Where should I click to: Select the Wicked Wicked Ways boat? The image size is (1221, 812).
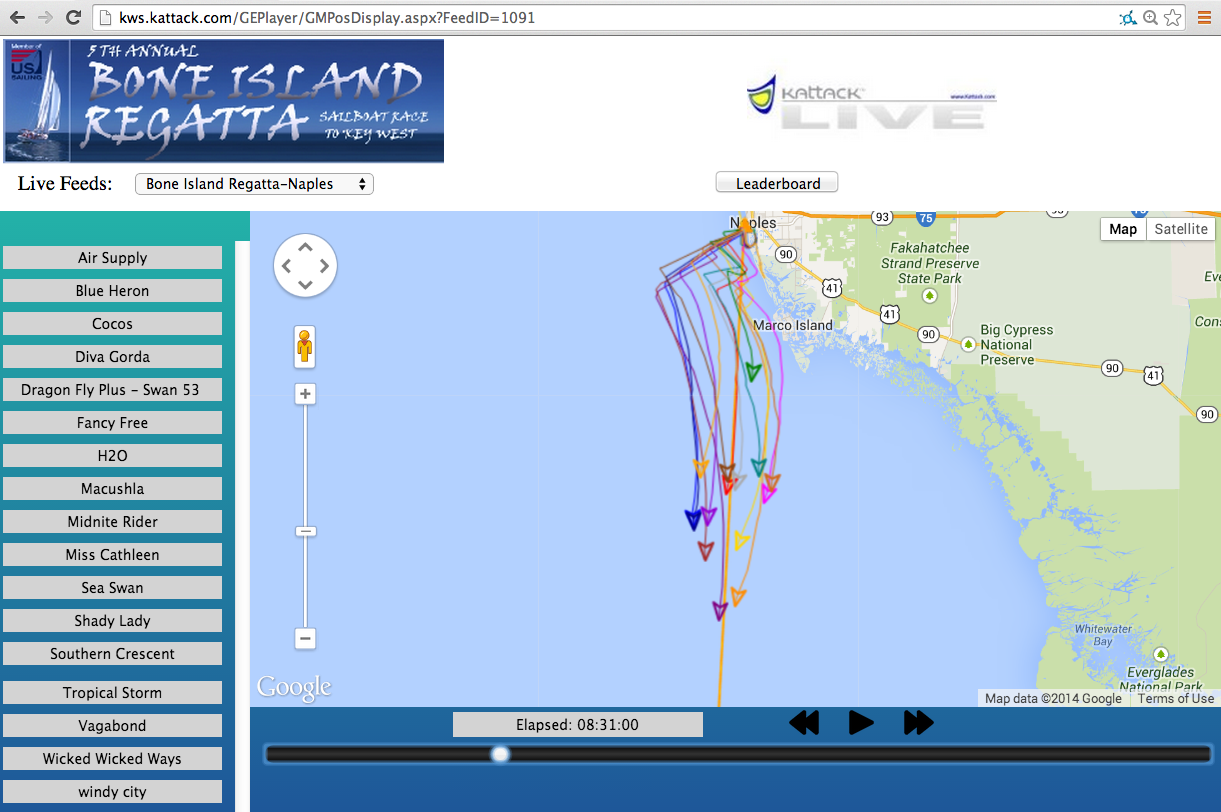(112, 759)
